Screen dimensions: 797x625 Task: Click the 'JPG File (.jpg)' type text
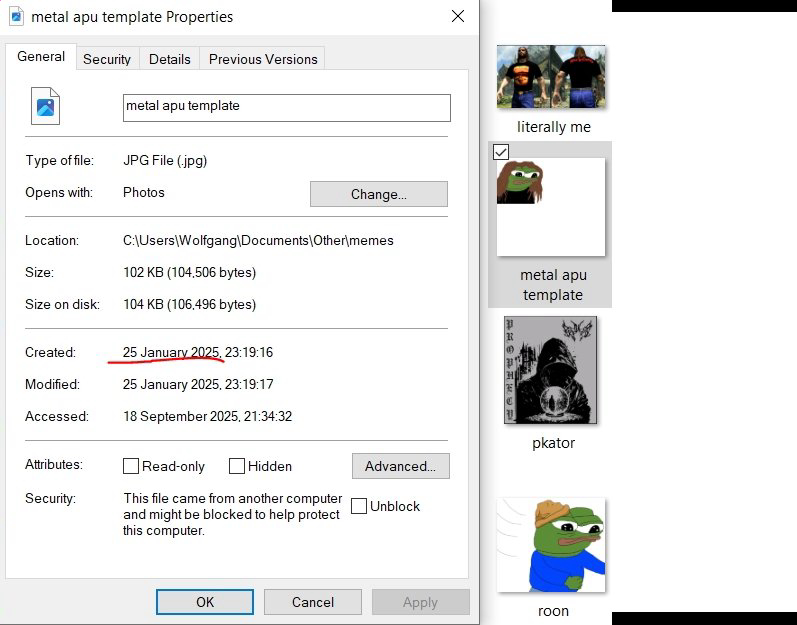(165, 161)
